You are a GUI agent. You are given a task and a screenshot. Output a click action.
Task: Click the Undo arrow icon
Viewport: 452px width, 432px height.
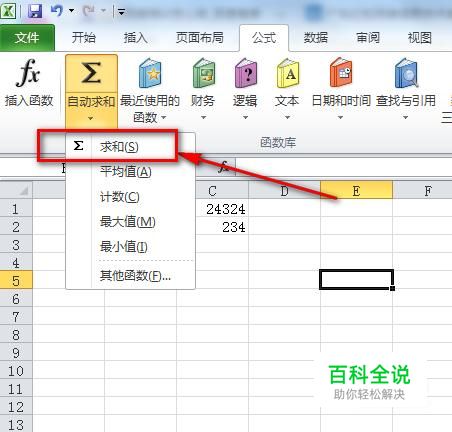click(57, 11)
